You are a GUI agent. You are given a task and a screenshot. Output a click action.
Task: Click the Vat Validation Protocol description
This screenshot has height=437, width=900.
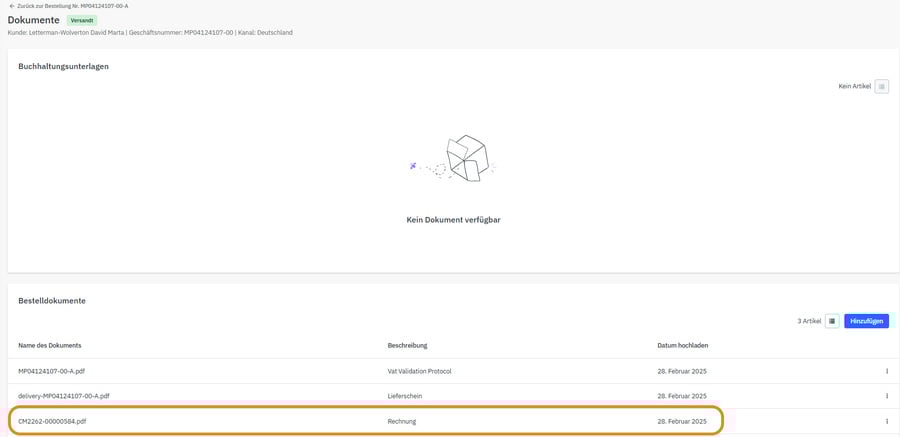point(419,371)
